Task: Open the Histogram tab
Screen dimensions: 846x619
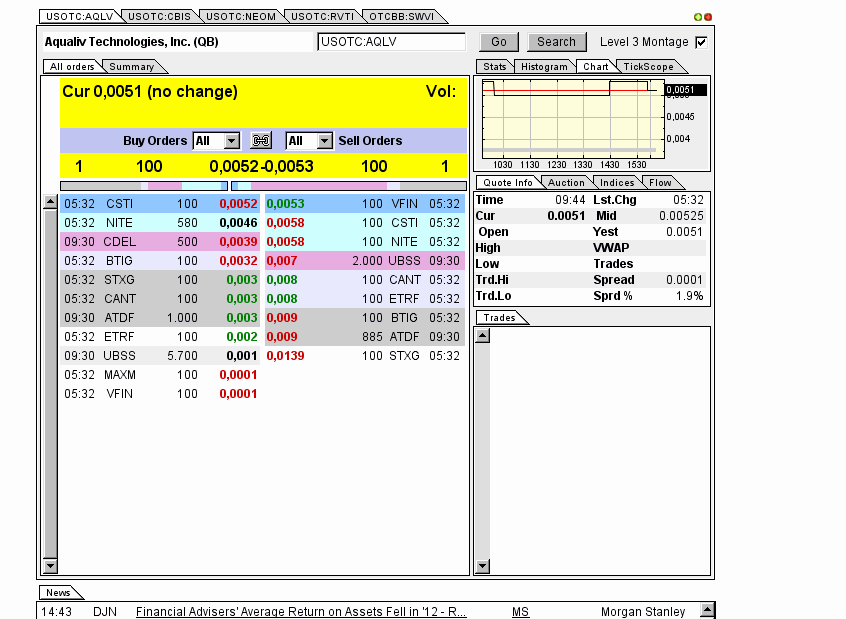Action: (x=544, y=67)
